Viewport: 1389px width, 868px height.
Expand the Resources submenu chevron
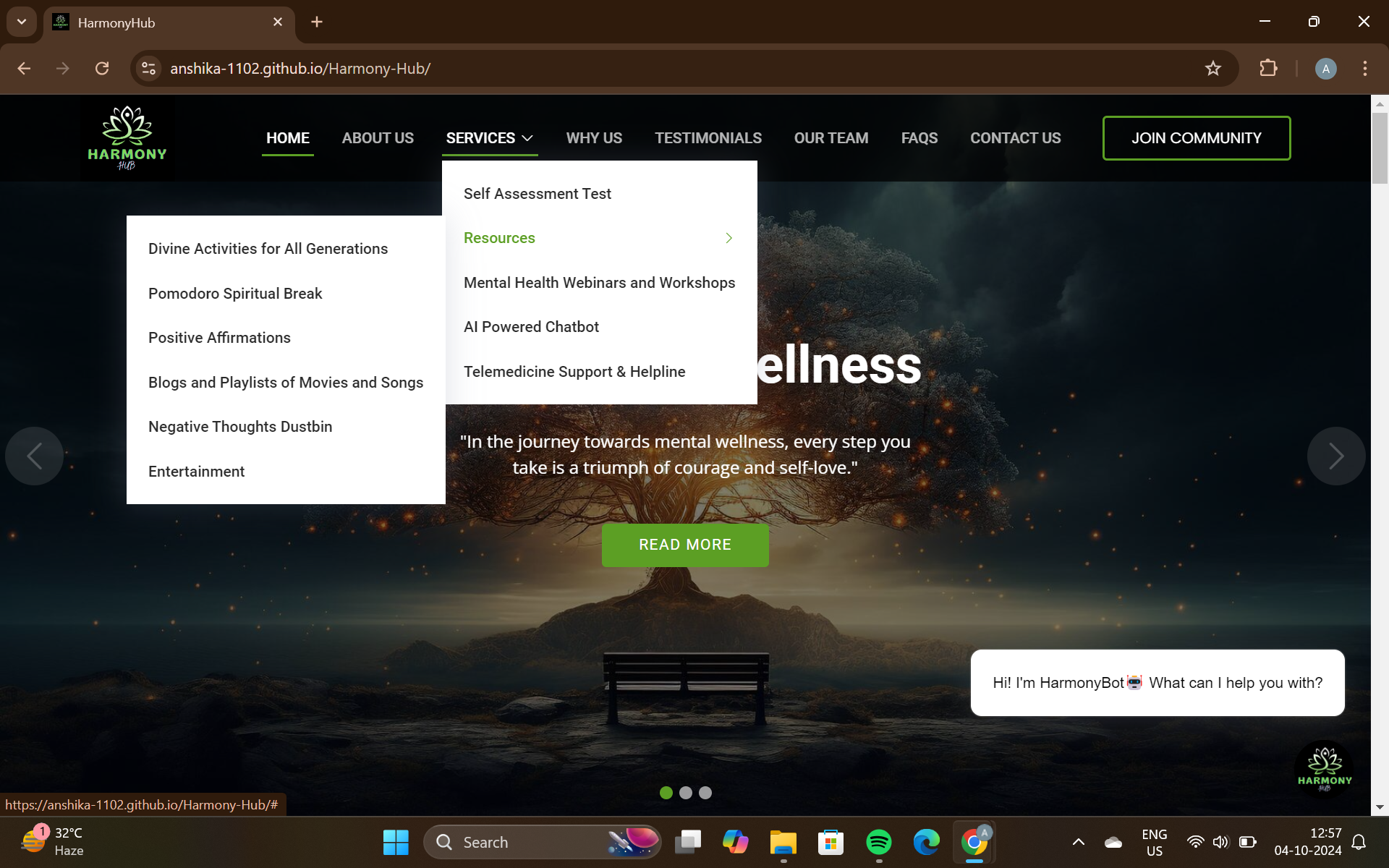pyautogui.click(x=729, y=238)
